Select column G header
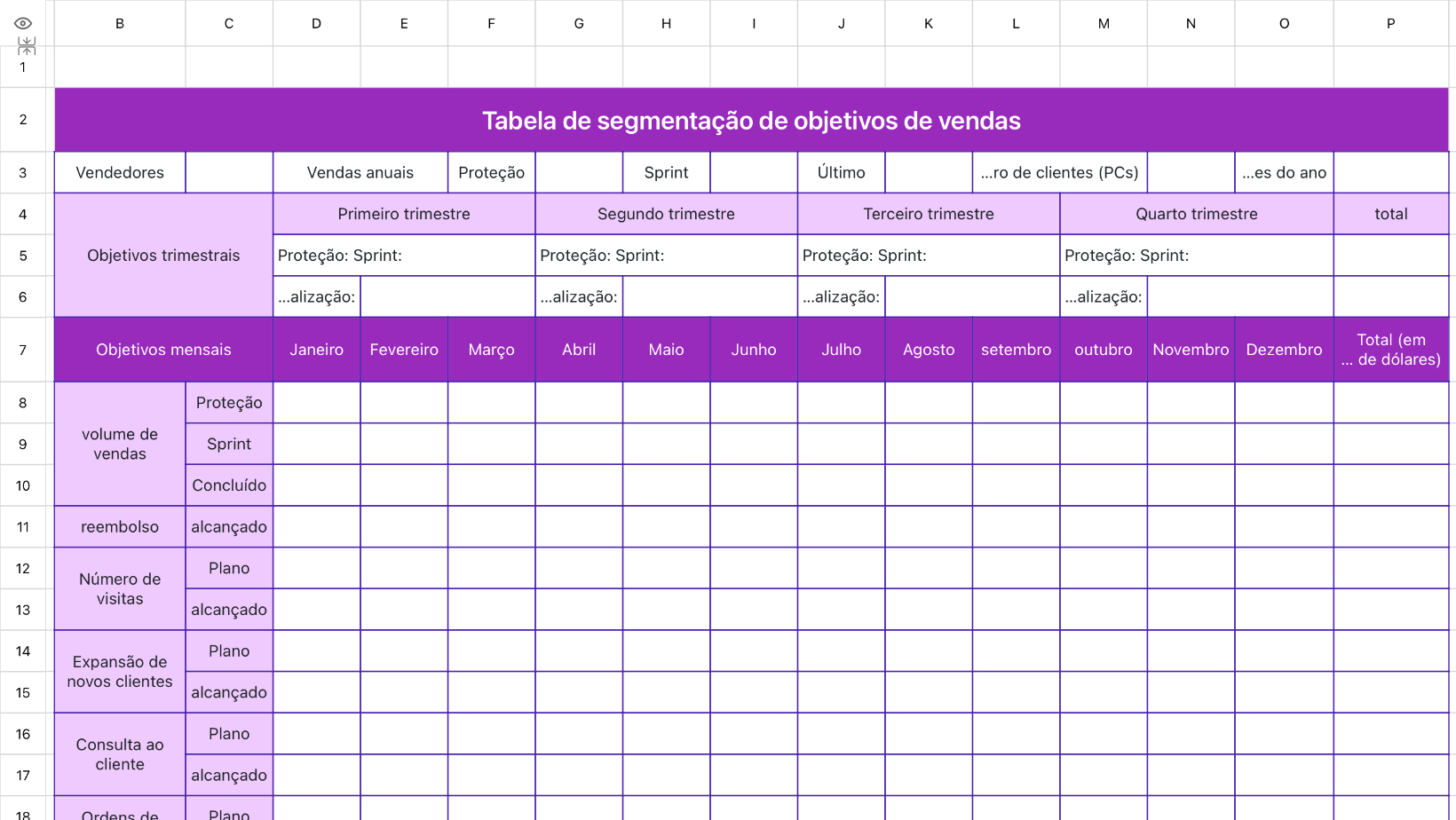This screenshot has height=820, width=1456. [x=579, y=23]
